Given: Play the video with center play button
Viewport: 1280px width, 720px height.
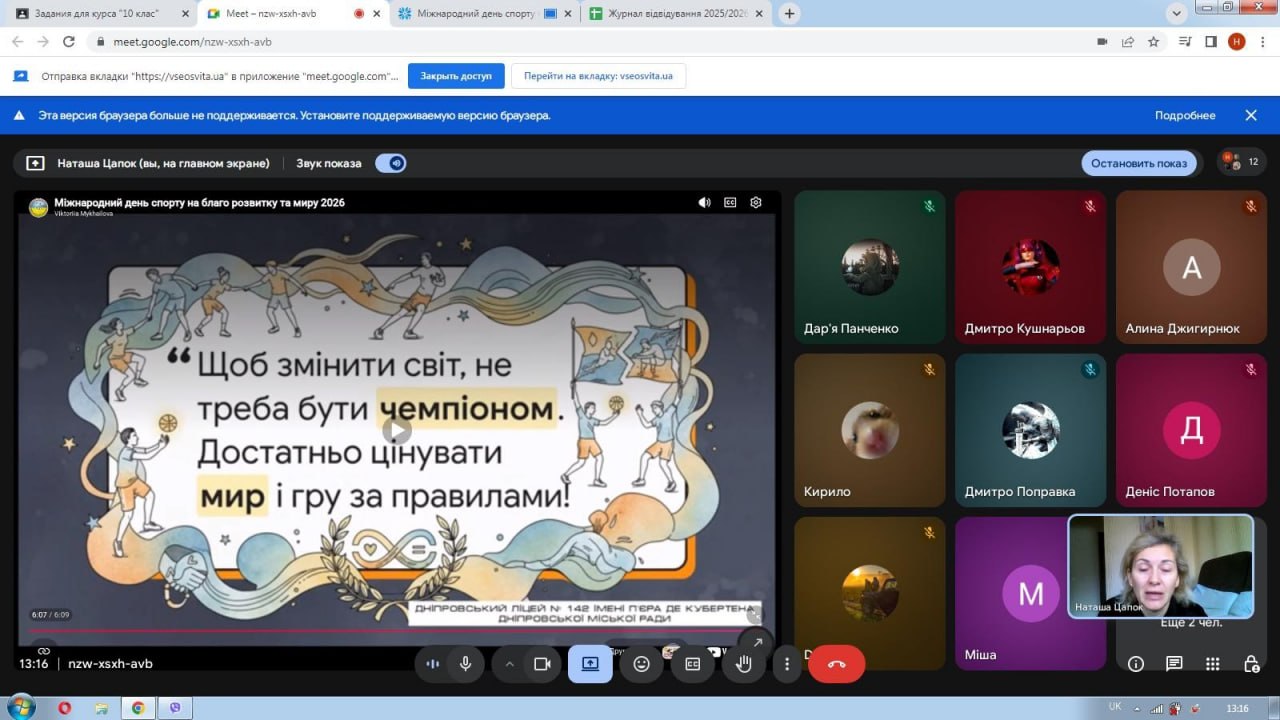Looking at the screenshot, I should 397,430.
